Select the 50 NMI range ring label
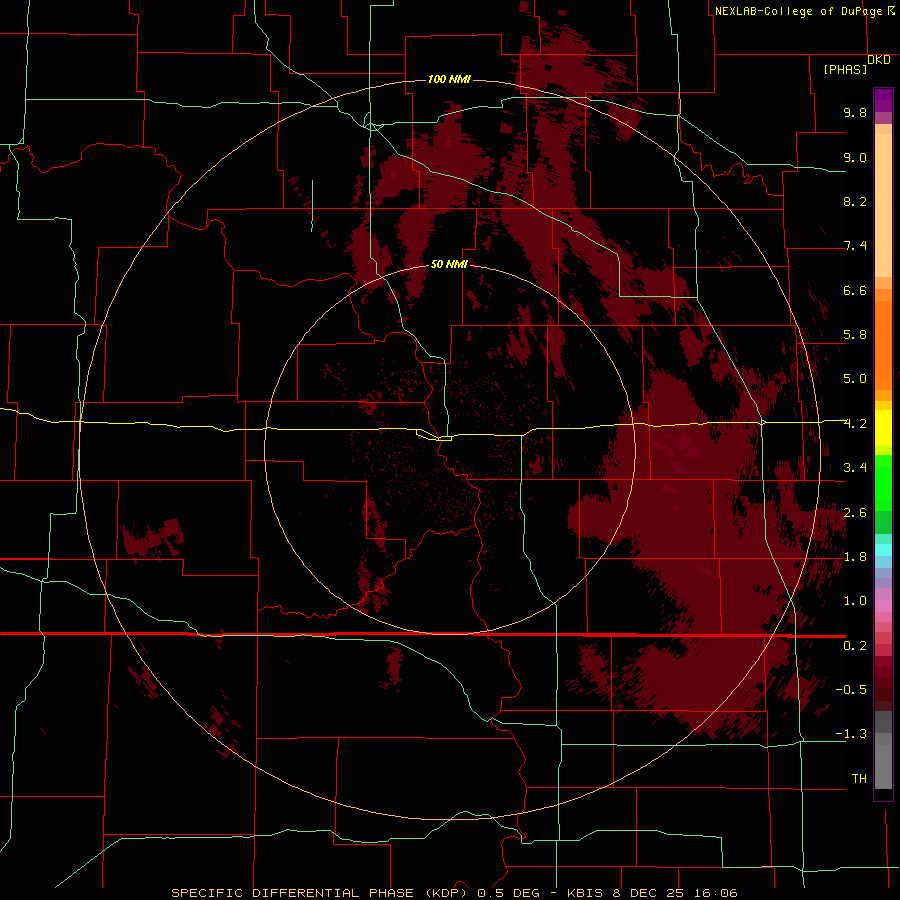The image size is (900, 900). point(449,264)
